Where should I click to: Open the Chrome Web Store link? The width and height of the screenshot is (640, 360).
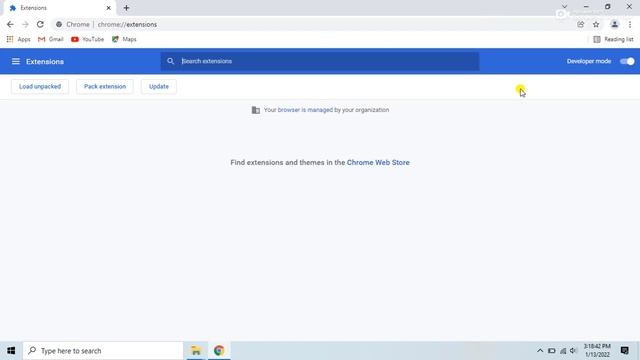point(378,162)
